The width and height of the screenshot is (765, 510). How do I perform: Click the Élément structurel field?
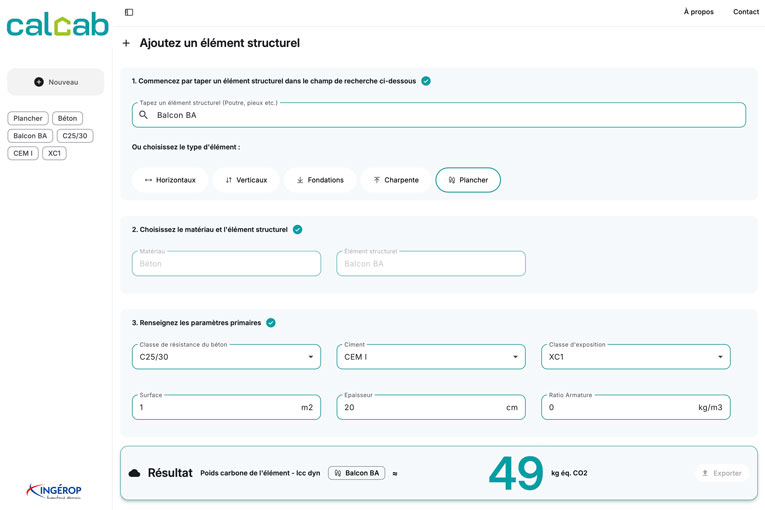431,264
